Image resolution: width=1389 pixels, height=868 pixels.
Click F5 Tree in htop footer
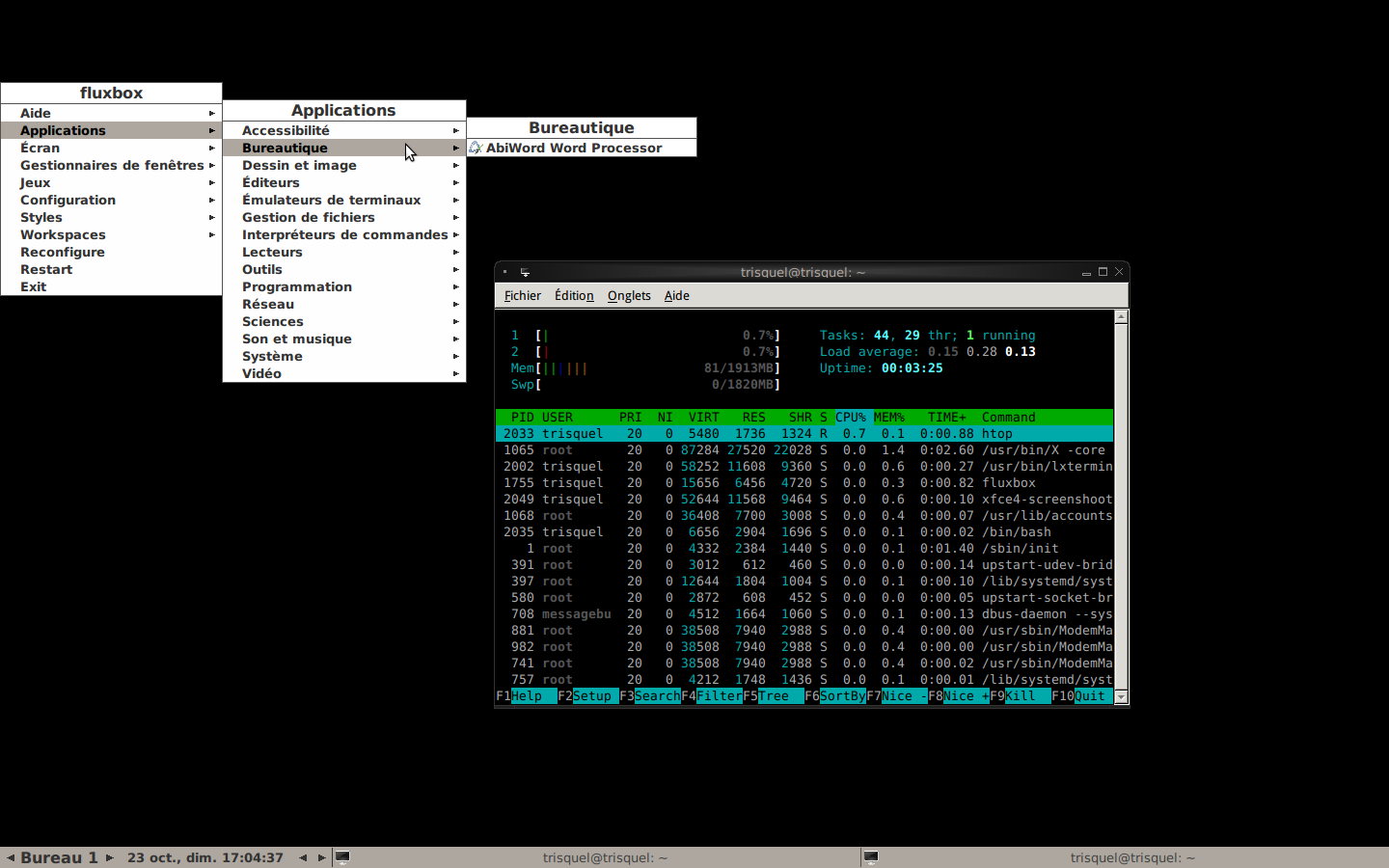(774, 696)
